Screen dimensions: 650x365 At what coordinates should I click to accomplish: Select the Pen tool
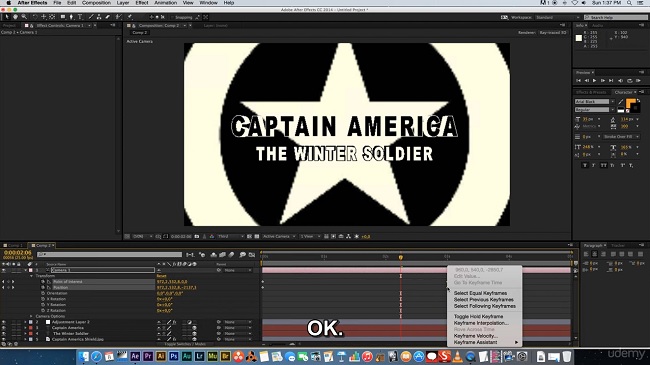pos(71,17)
